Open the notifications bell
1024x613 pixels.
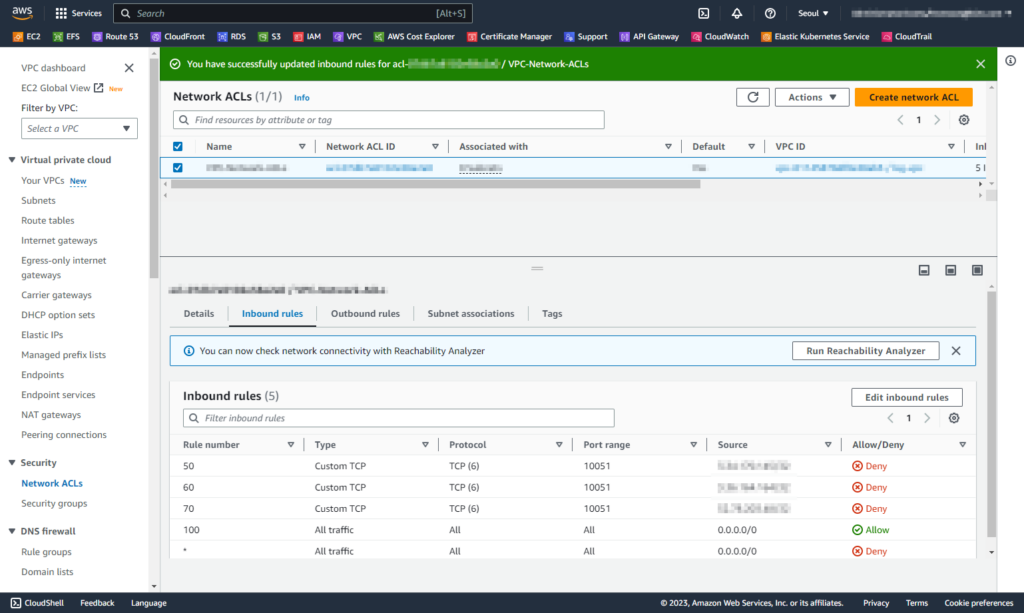737,13
